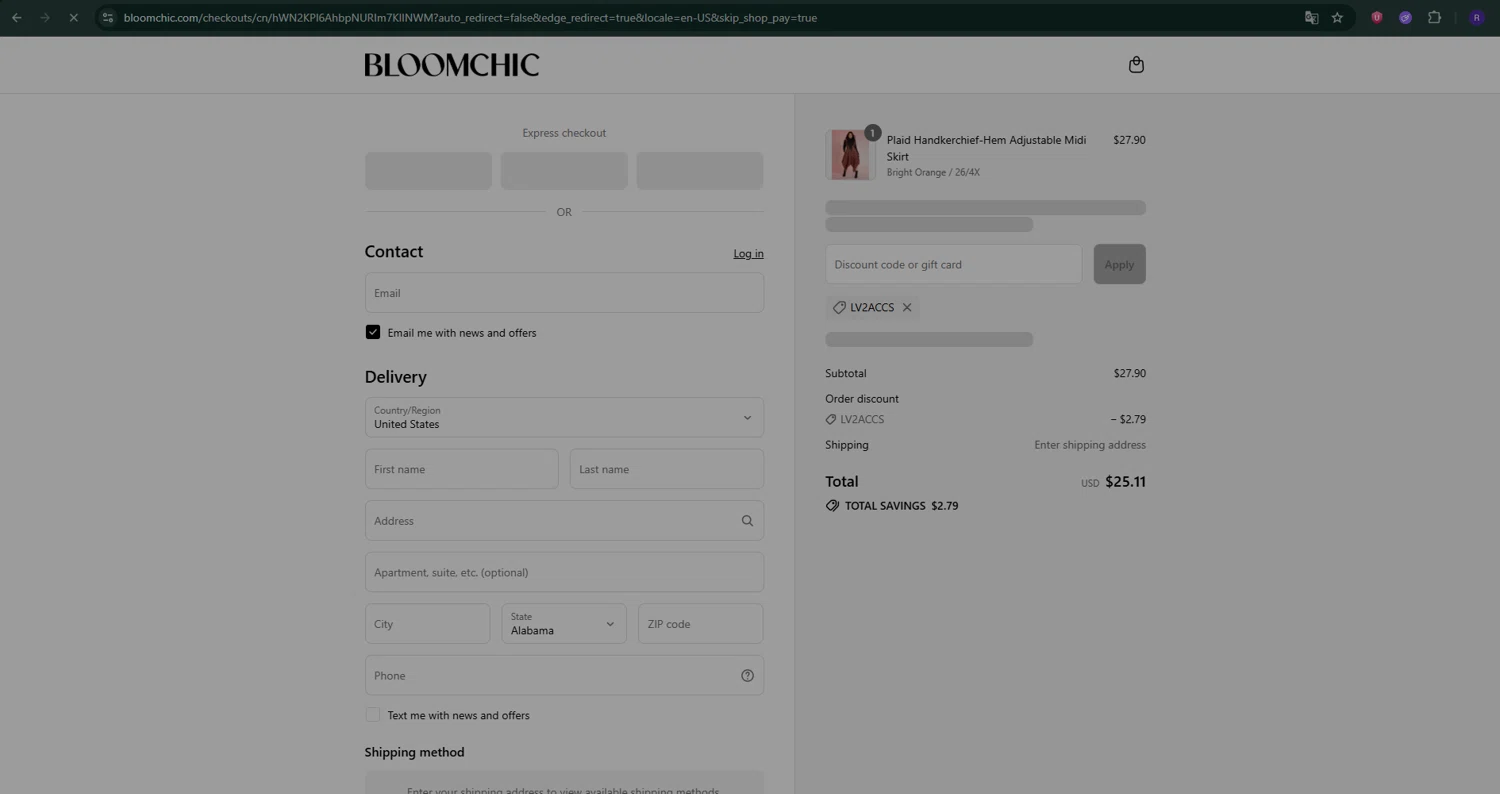The width and height of the screenshot is (1500, 794).
Task: Bookmark this page with the star icon
Action: pyautogui.click(x=1337, y=17)
